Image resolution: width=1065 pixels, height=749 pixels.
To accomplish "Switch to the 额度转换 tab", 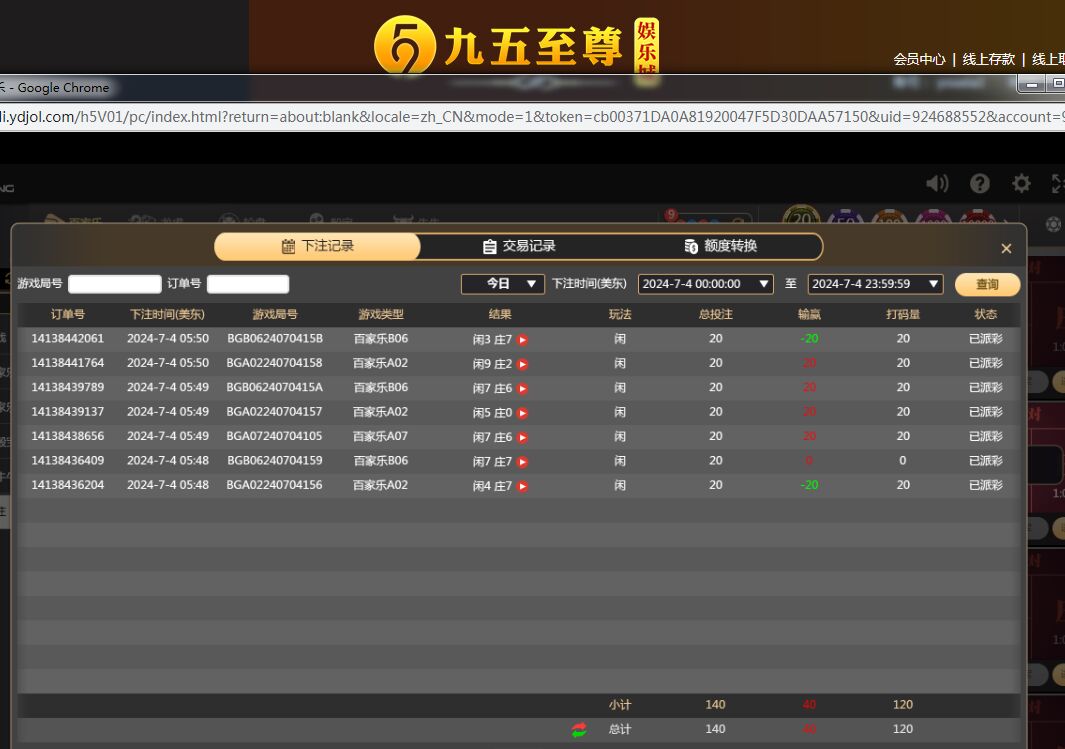I will tap(720, 246).
